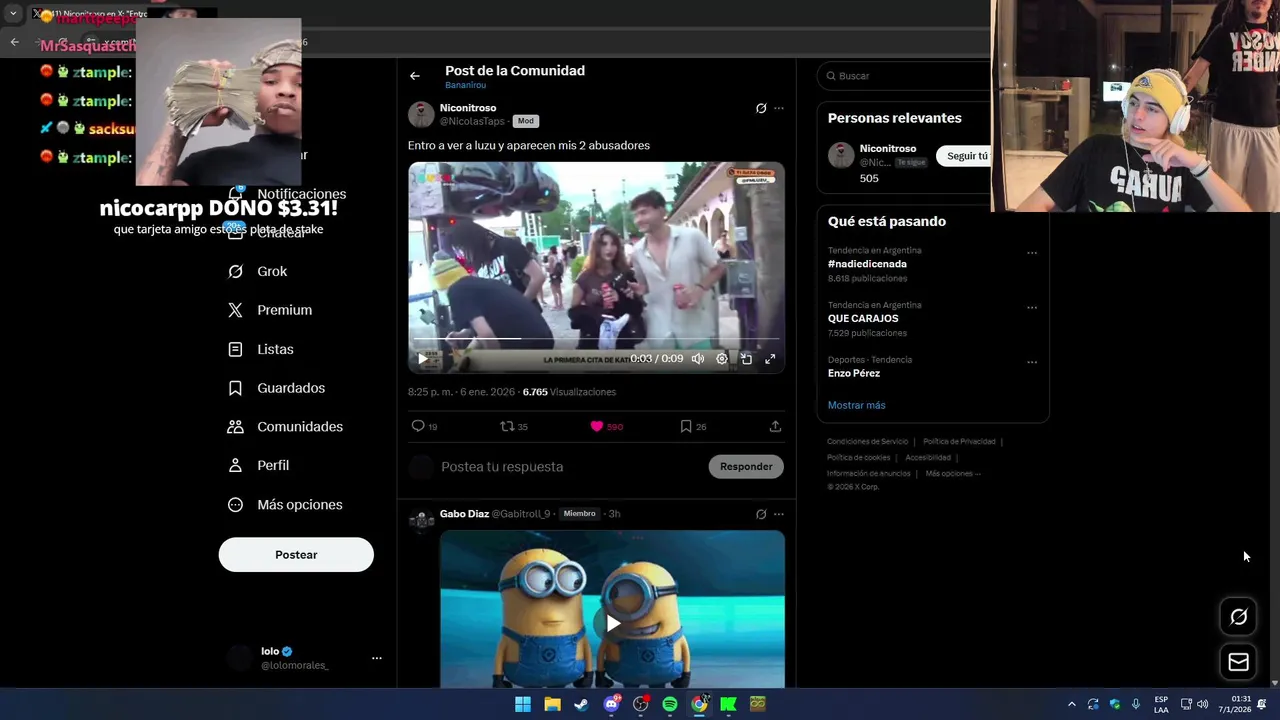The height and width of the screenshot is (720, 1280).
Task: Open 'Política de Privacidad' footer link
Action: tap(959, 442)
